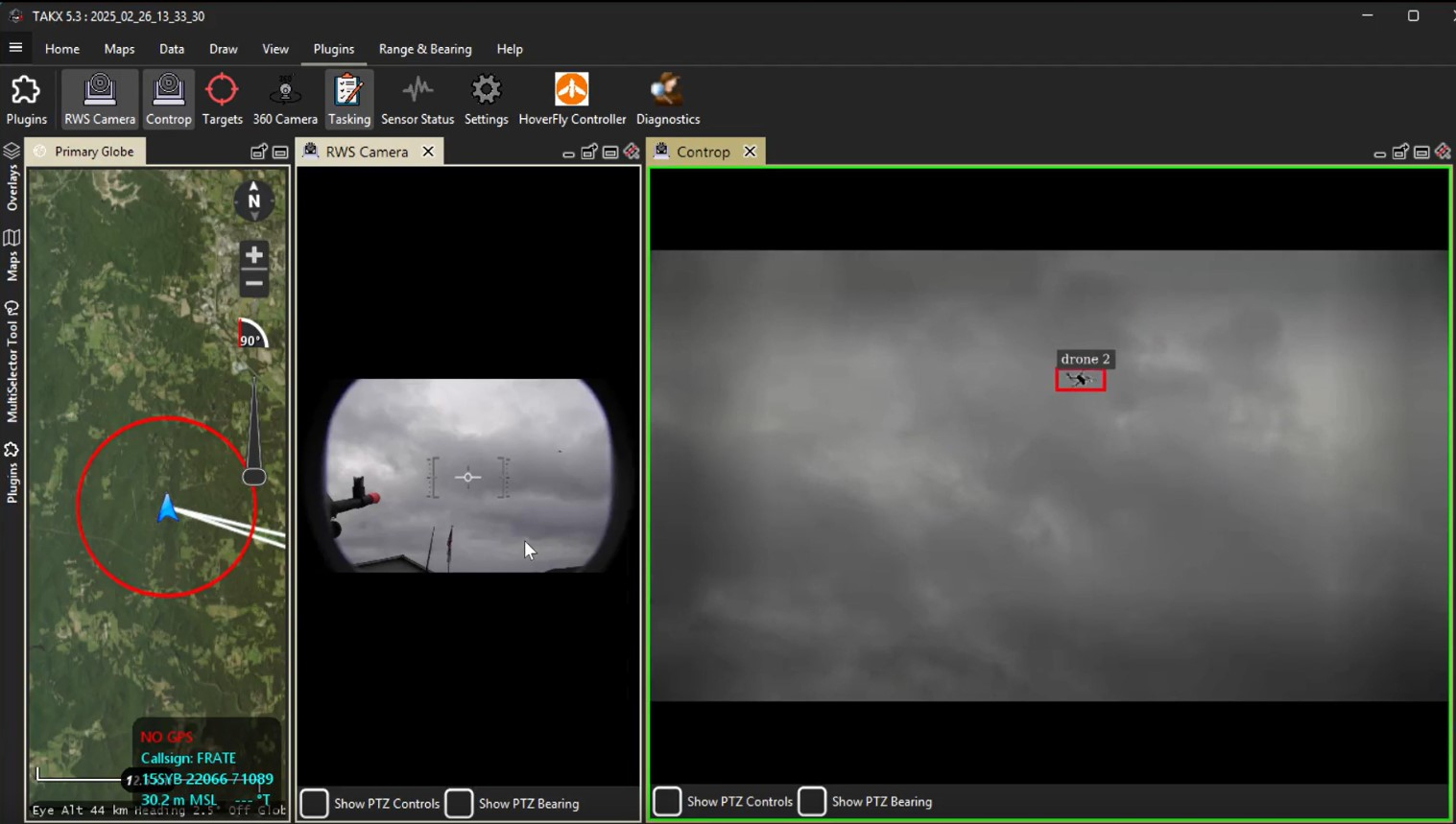
Task: Toggle Show PTZ Bearing in RWS Camera
Action: [x=459, y=803]
